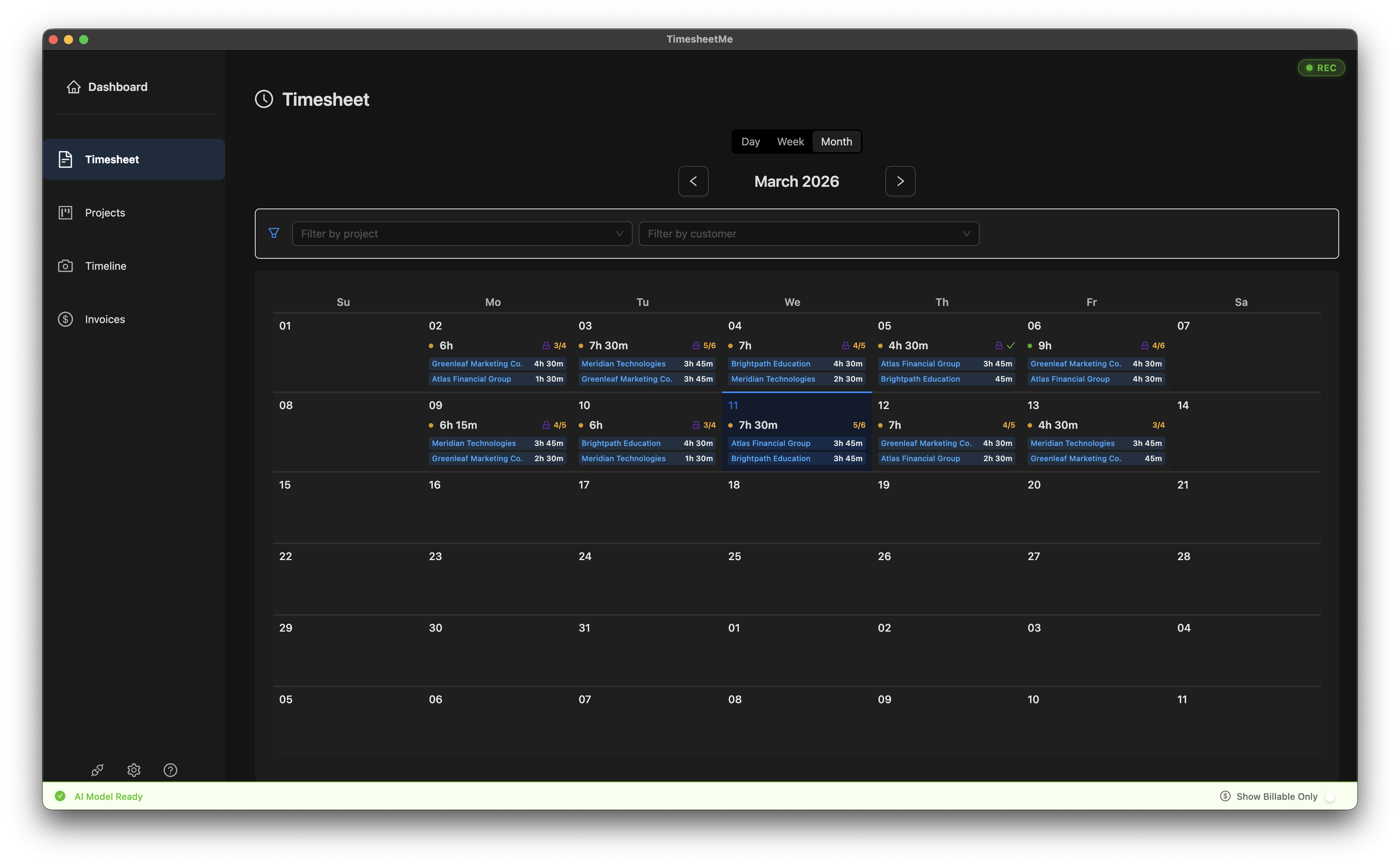Click the lock icon on March 02
1400x866 pixels.
546,345
